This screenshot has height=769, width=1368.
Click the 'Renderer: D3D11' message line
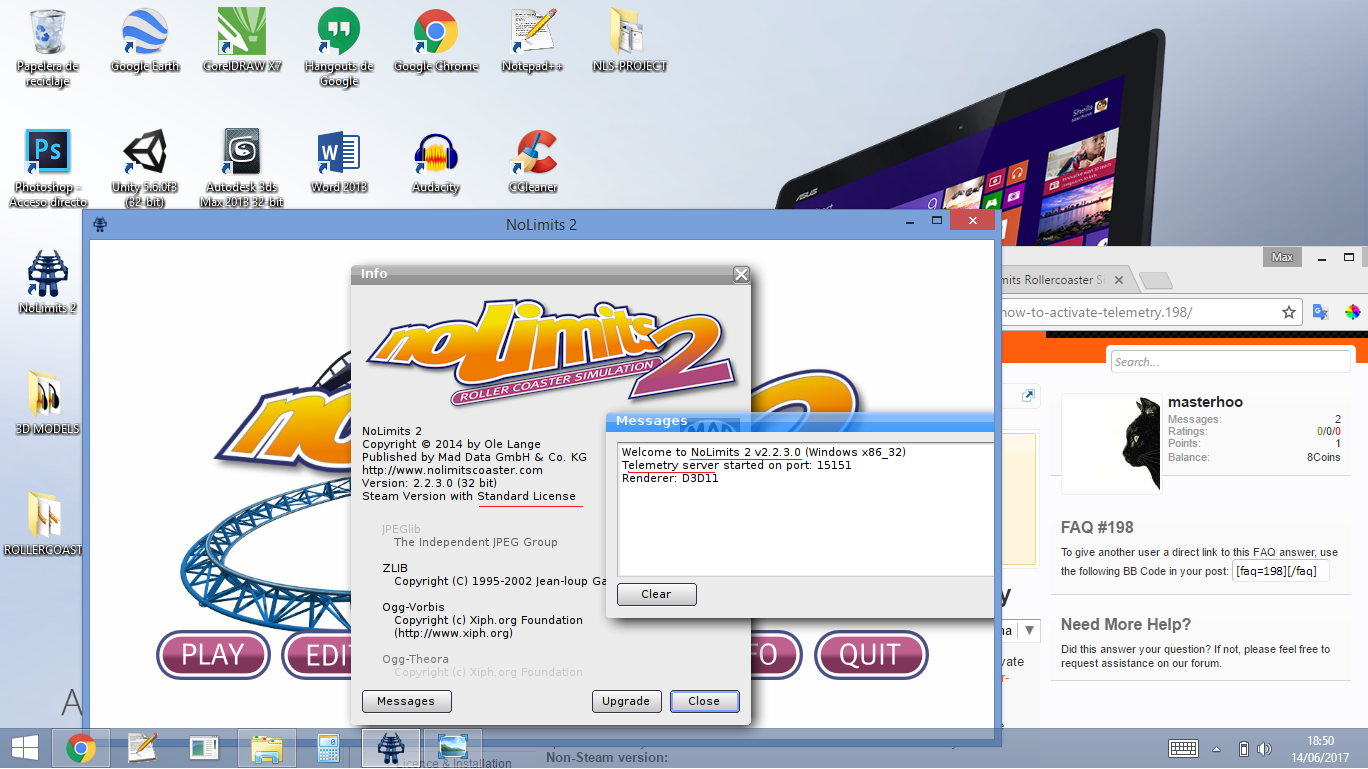tap(670, 478)
